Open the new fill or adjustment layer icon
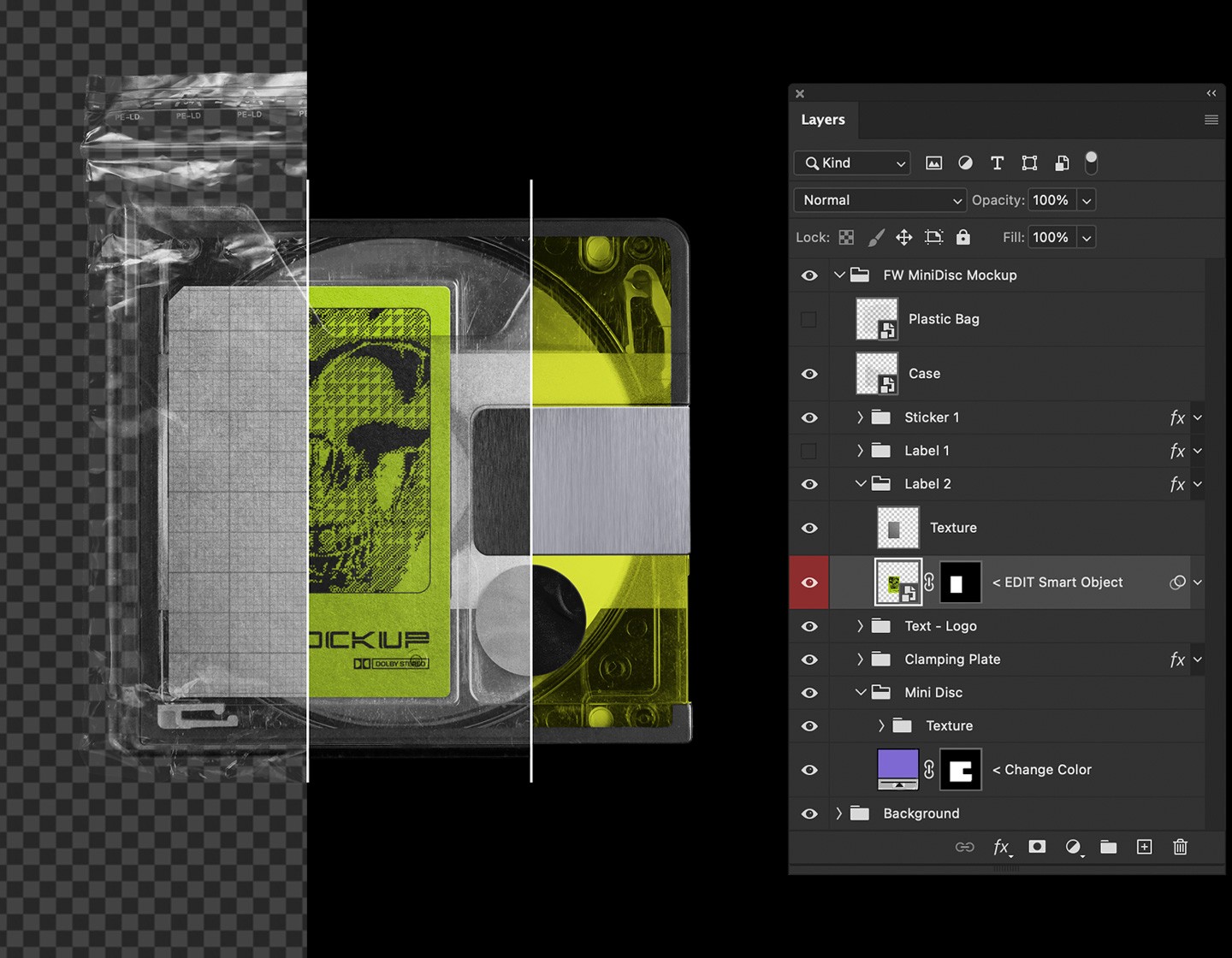Image resolution: width=1232 pixels, height=958 pixels. [1074, 847]
